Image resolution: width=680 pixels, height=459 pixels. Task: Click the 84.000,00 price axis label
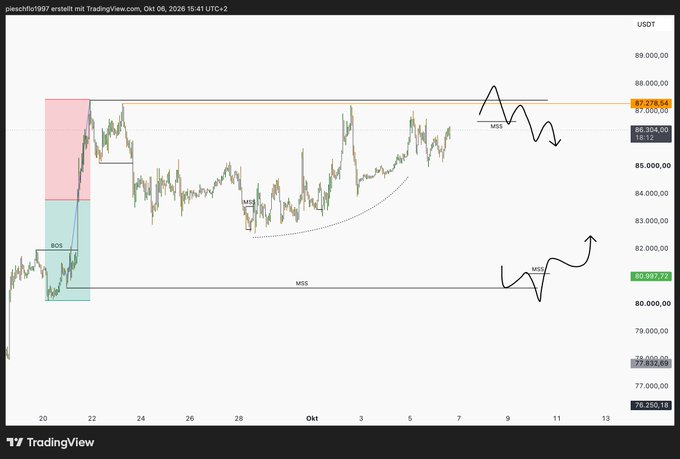click(651, 193)
